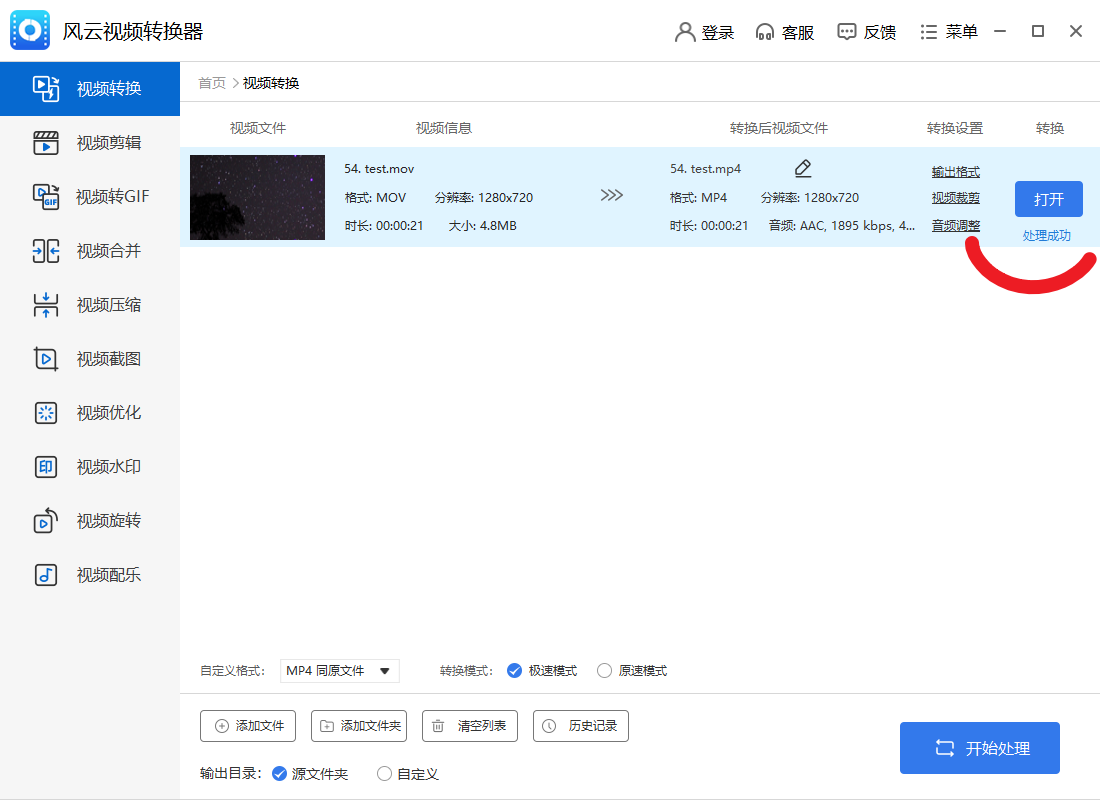Select the 原速模式 radio option
Screen dimensions: 1100x800
click(604, 671)
